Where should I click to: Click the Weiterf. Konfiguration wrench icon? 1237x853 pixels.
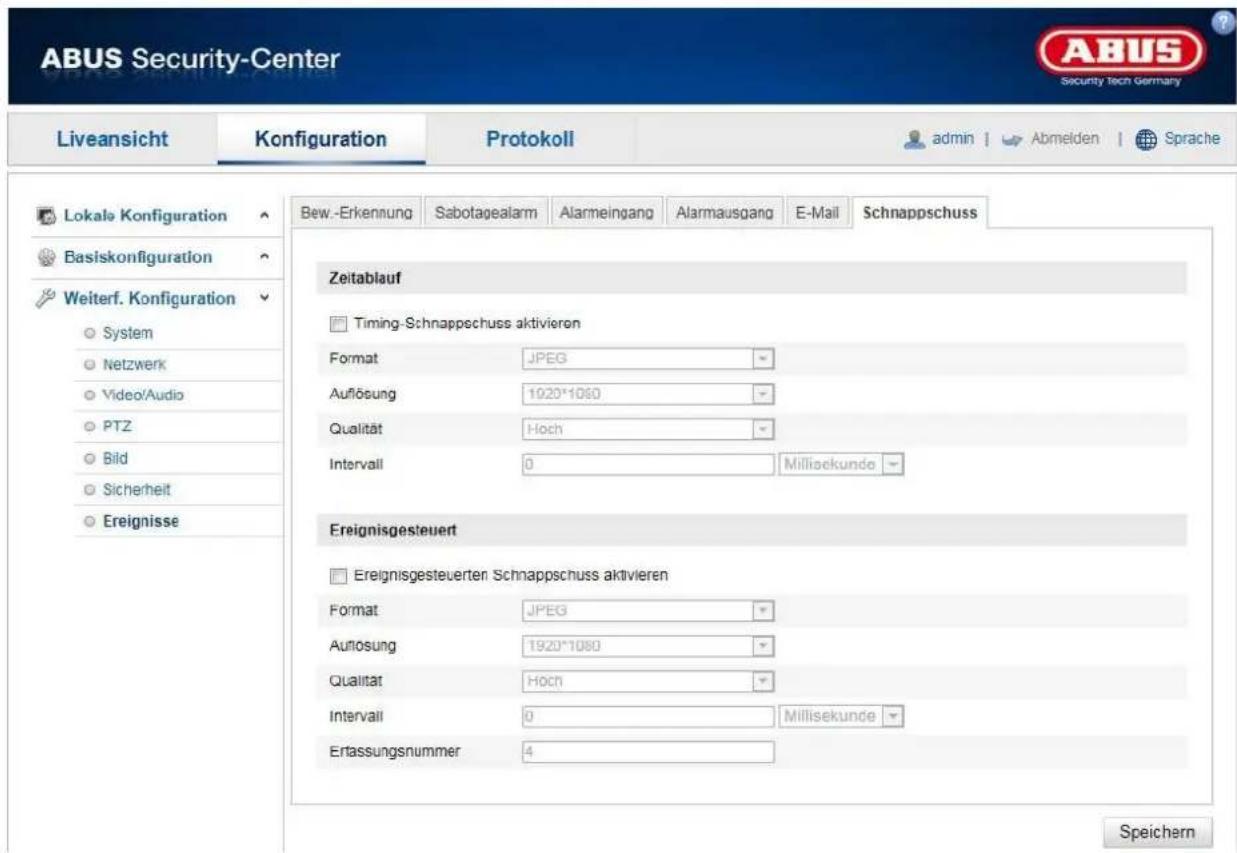tap(45, 298)
